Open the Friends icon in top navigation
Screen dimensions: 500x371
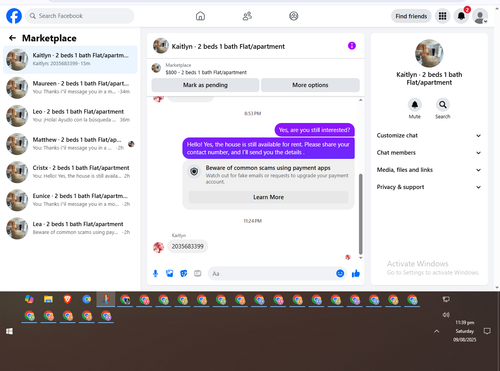coord(247,16)
